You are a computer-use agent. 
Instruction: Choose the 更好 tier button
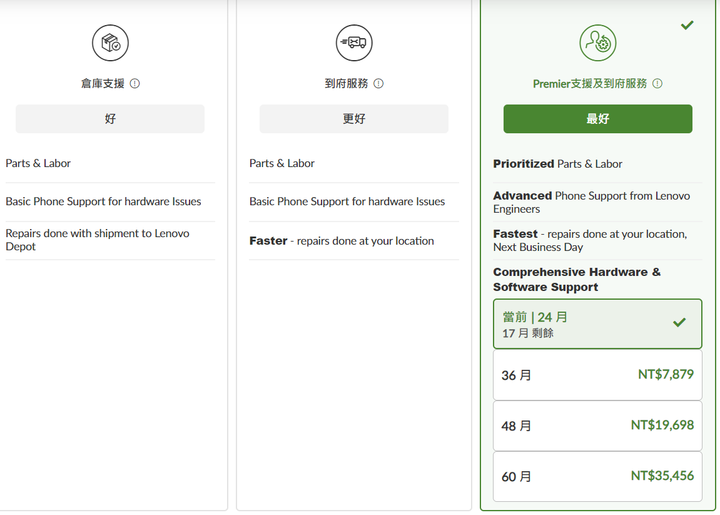pyautogui.click(x=354, y=119)
